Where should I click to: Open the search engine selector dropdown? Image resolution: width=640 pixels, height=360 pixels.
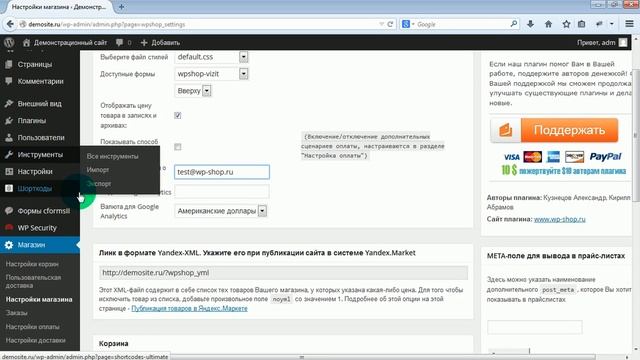tap(408, 24)
